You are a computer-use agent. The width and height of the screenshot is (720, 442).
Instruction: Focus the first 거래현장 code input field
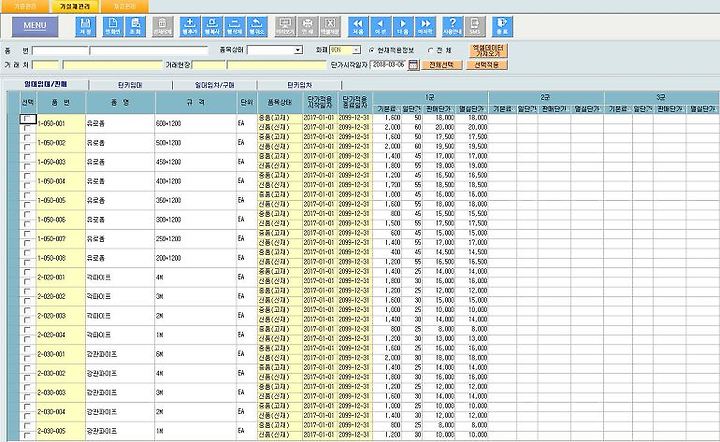pos(208,65)
